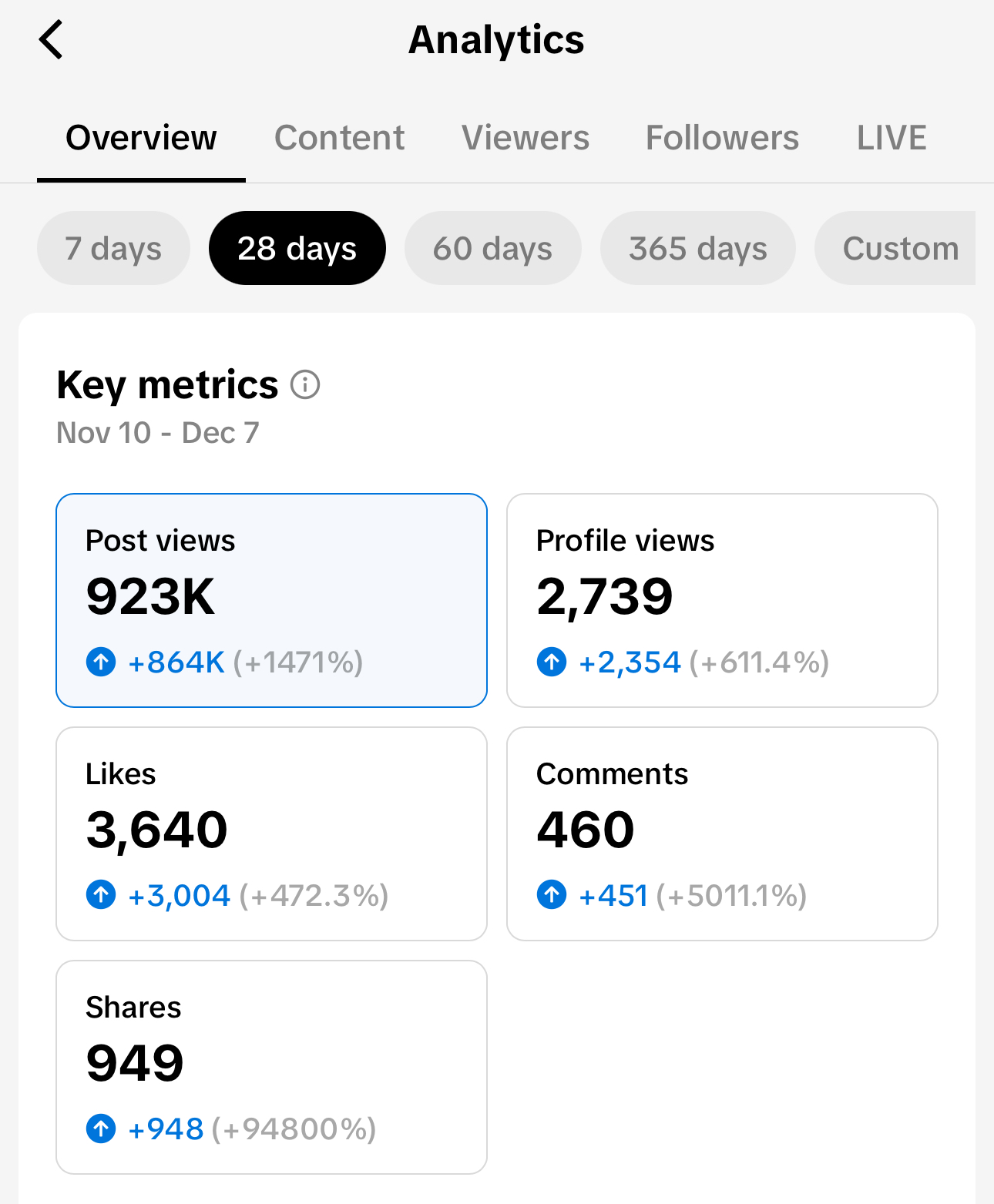Select the 365 days range
This screenshot has width=994, height=1204.
tap(697, 248)
